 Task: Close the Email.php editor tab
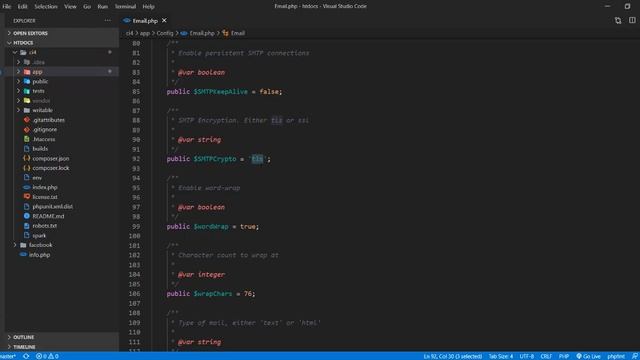click(164, 20)
